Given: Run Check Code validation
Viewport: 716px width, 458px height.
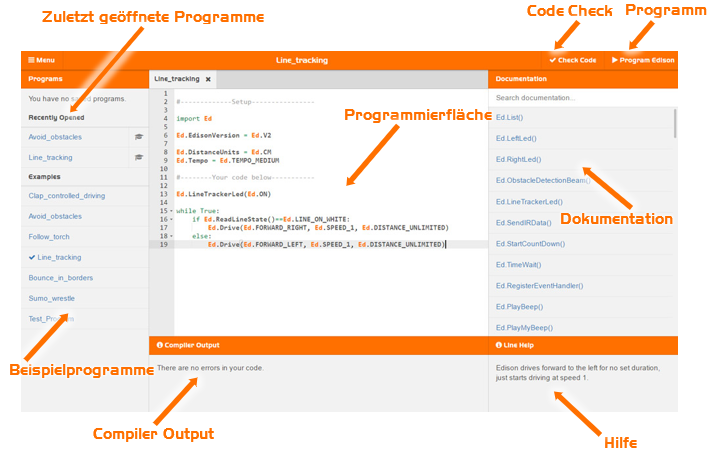Looking at the screenshot, I should 573,60.
